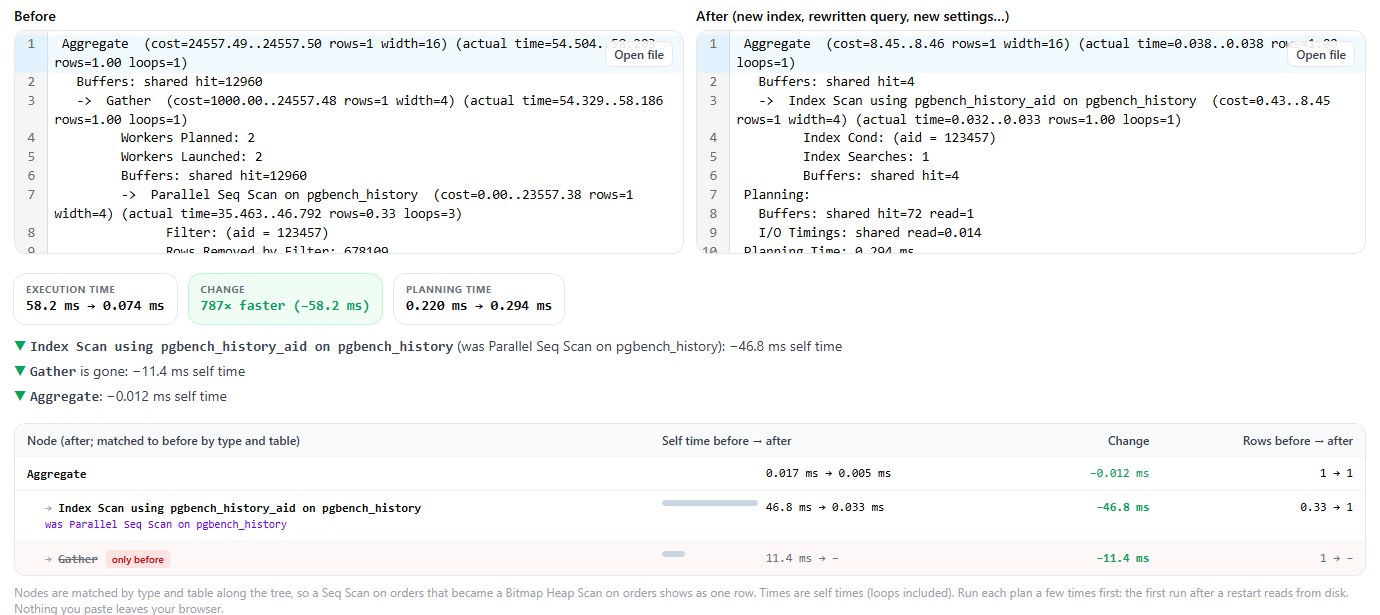Click 'Workers Launched: 2' line in Before plan
The image size is (1380, 615).
tap(191, 157)
